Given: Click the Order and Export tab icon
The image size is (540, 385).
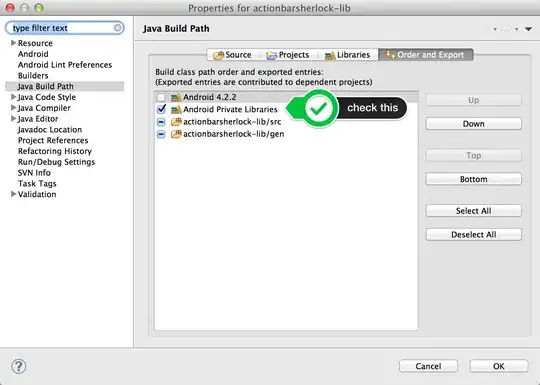Looking at the screenshot, I should (390, 55).
